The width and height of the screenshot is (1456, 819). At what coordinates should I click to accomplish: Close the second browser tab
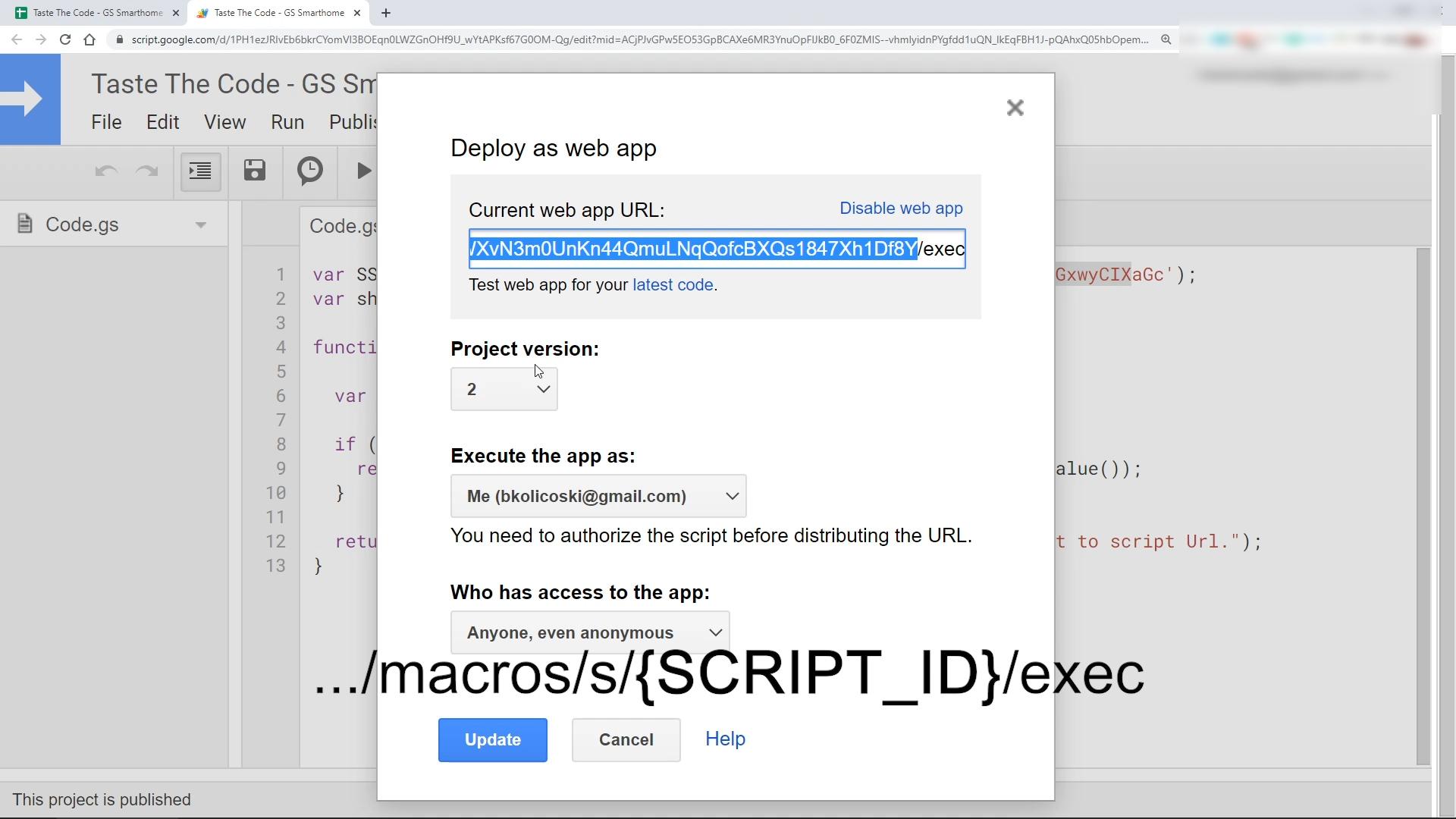coord(357,13)
